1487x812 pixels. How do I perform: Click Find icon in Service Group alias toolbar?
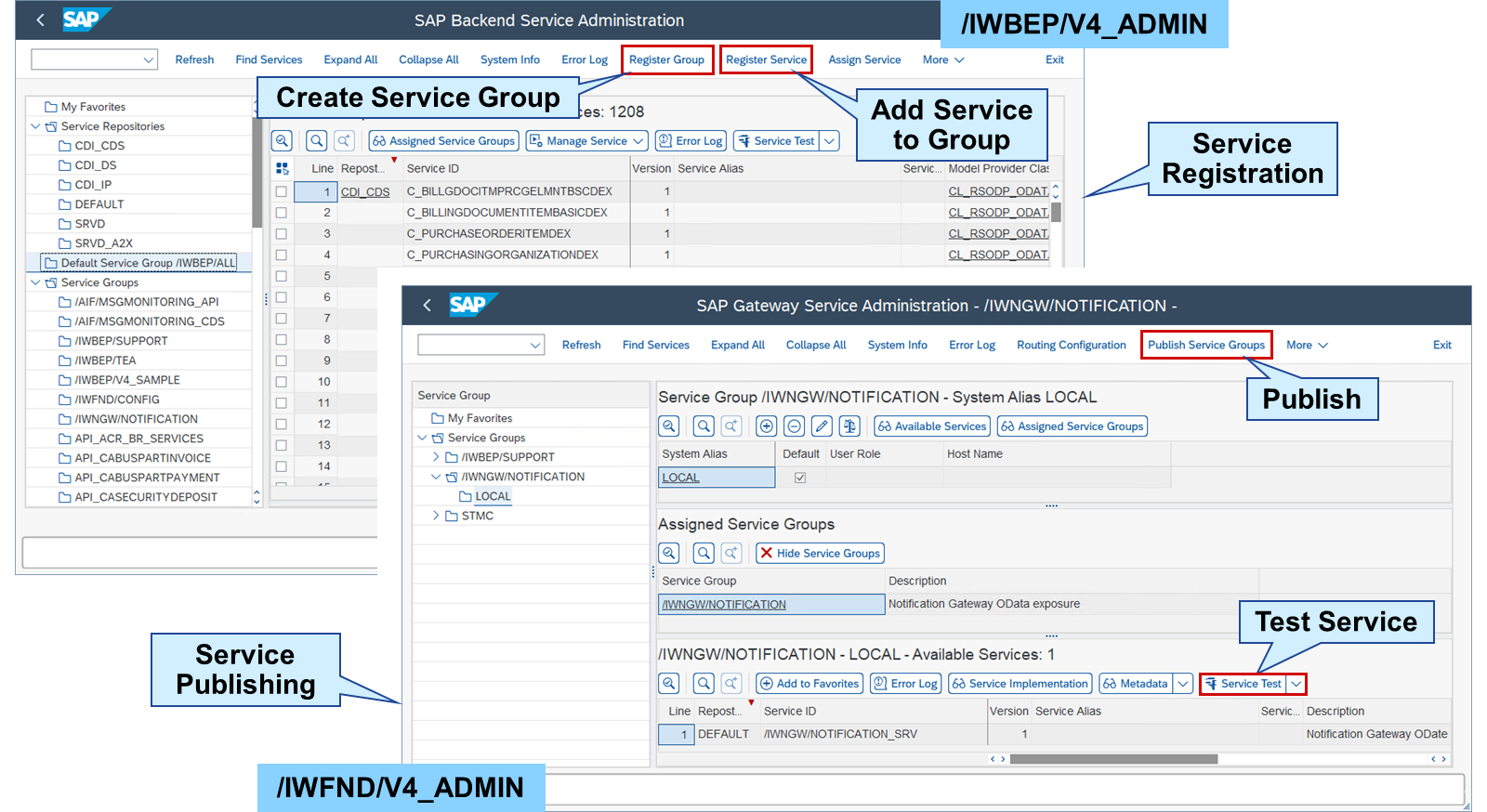(704, 426)
